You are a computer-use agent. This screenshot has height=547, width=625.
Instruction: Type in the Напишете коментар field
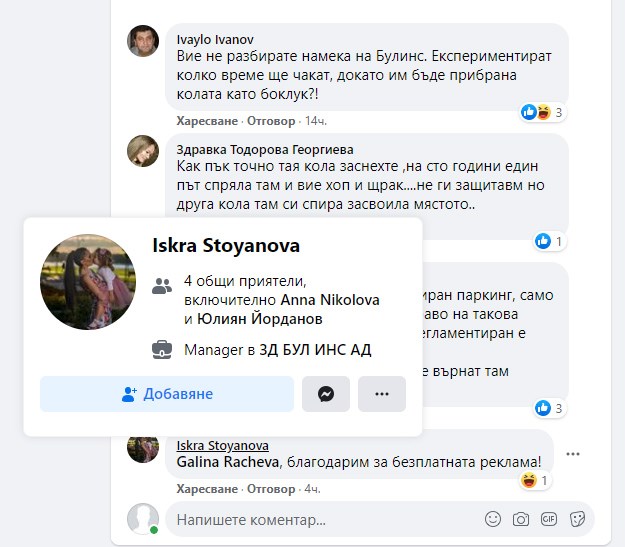click(x=320, y=520)
